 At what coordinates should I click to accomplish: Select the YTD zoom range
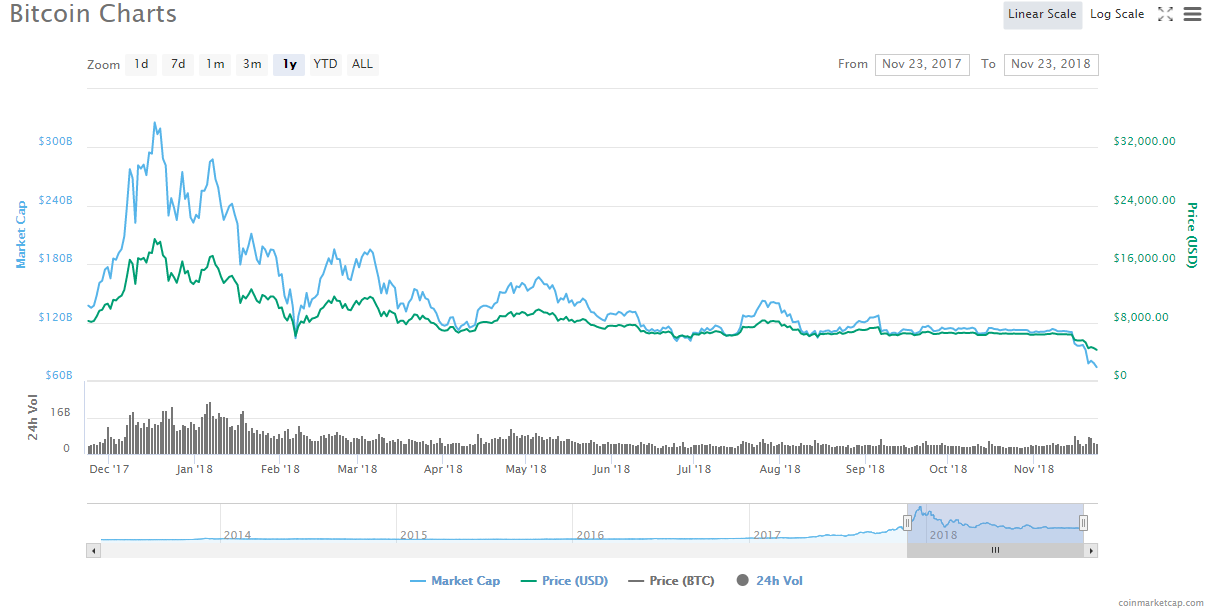pyautogui.click(x=325, y=64)
